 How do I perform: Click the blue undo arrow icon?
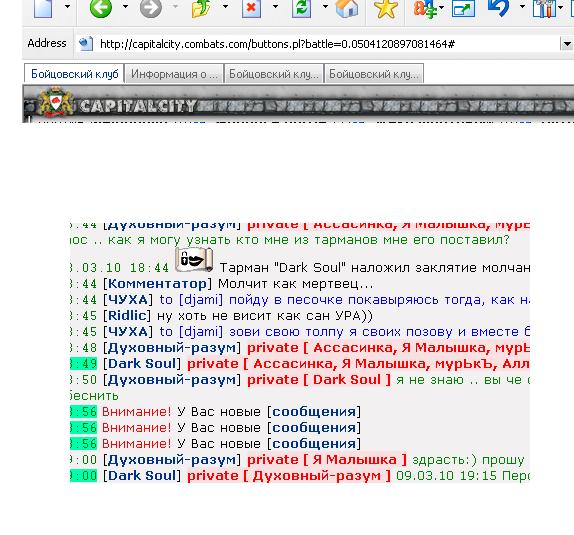pyautogui.click(x=499, y=8)
